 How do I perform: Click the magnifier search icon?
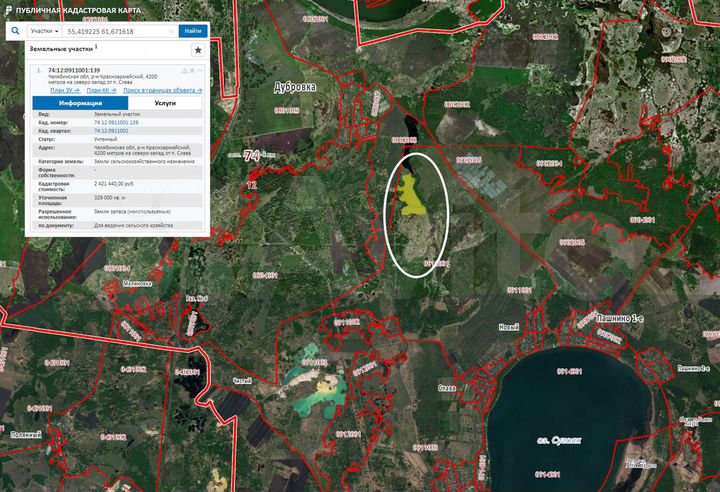tap(16, 31)
